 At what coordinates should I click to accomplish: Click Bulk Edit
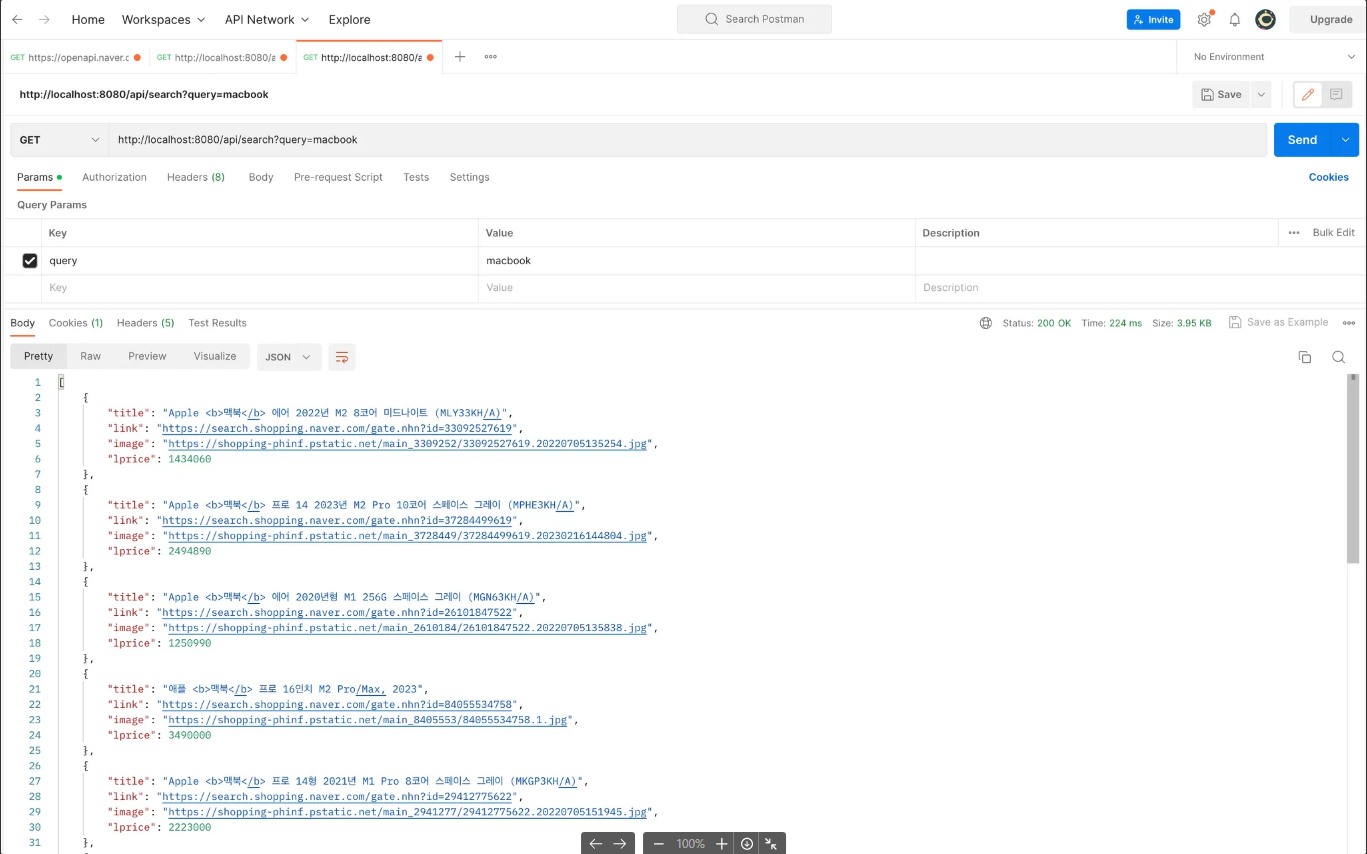tap(1333, 232)
